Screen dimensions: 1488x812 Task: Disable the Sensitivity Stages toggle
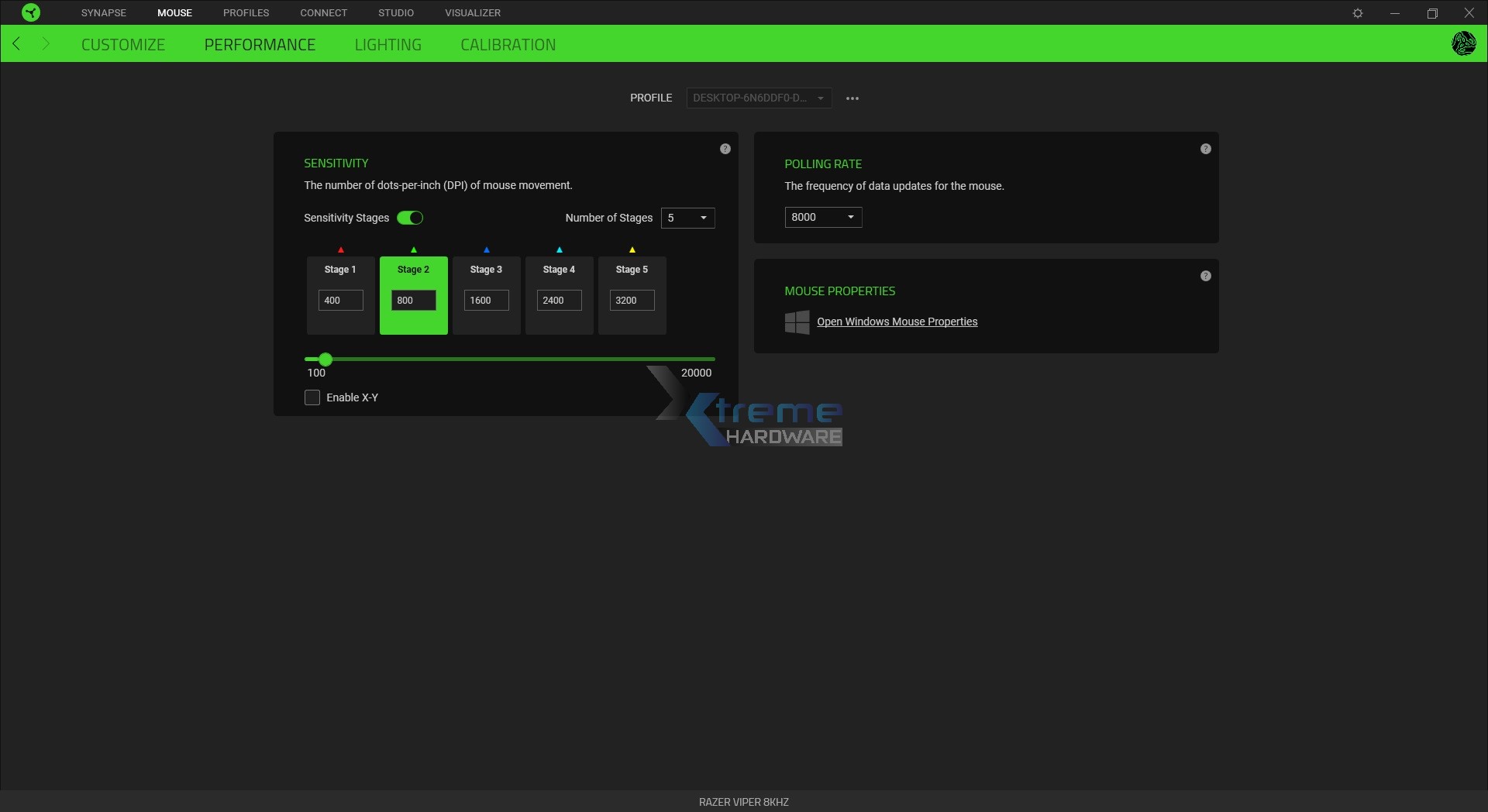pos(410,218)
